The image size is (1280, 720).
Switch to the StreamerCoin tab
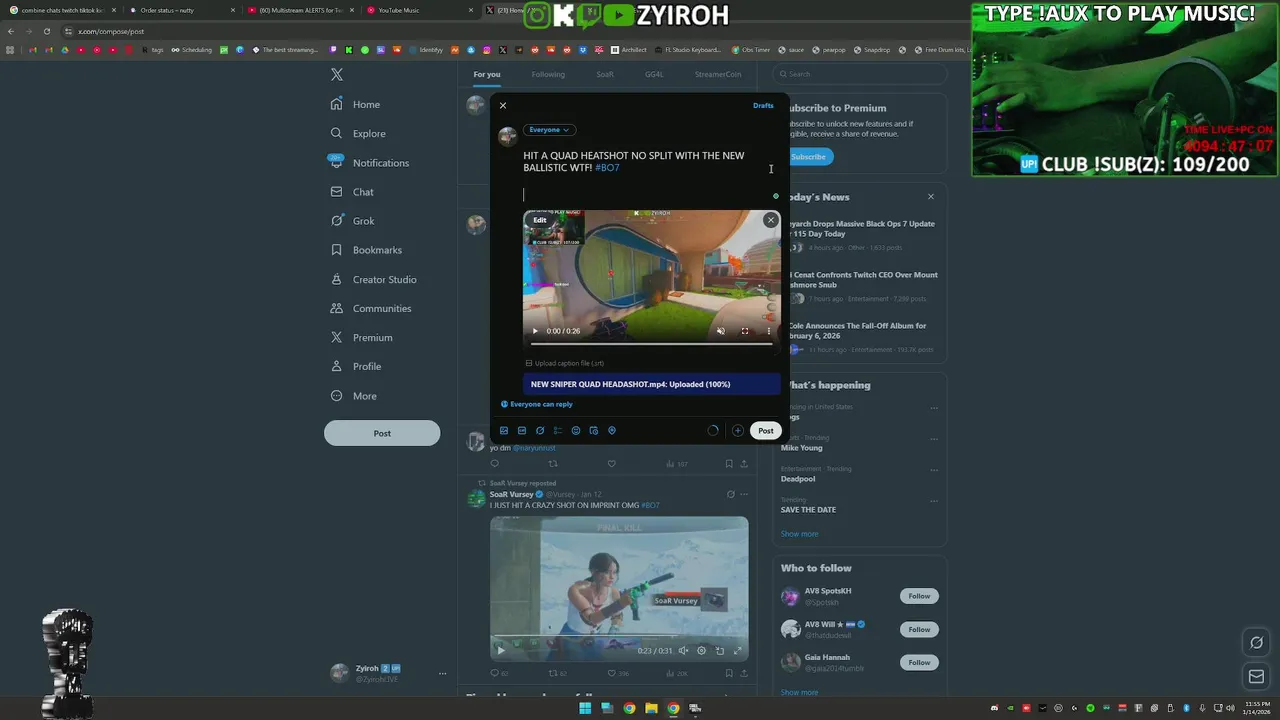(718, 74)
